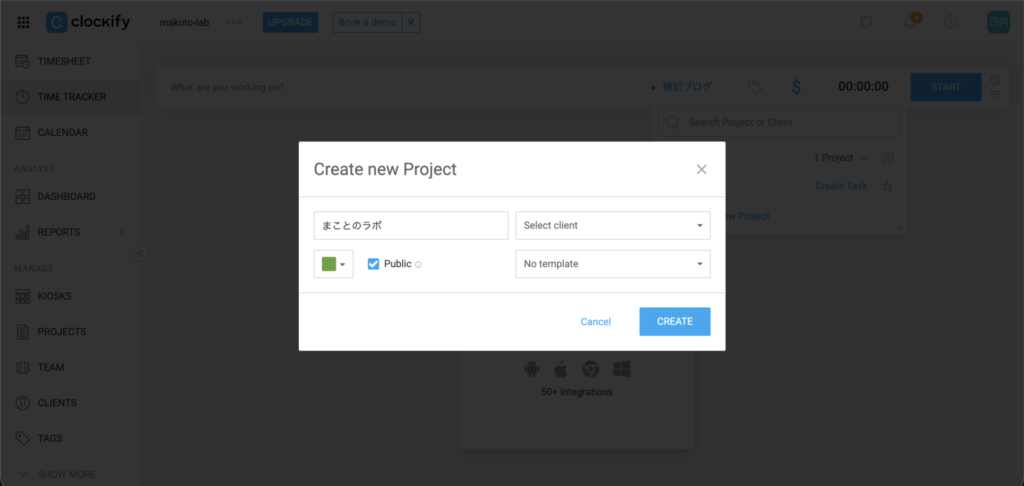Click the Public info icon
The width and height of the screenshot is (1024, 486).
418,265
